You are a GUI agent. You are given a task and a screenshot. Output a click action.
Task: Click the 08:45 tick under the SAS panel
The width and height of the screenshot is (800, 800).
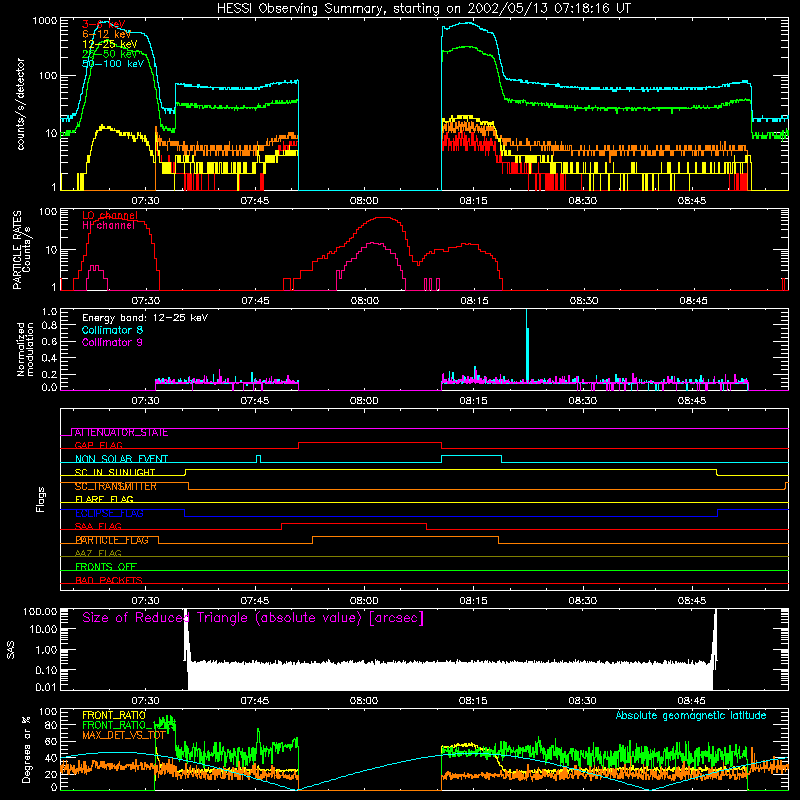point(691,701)
